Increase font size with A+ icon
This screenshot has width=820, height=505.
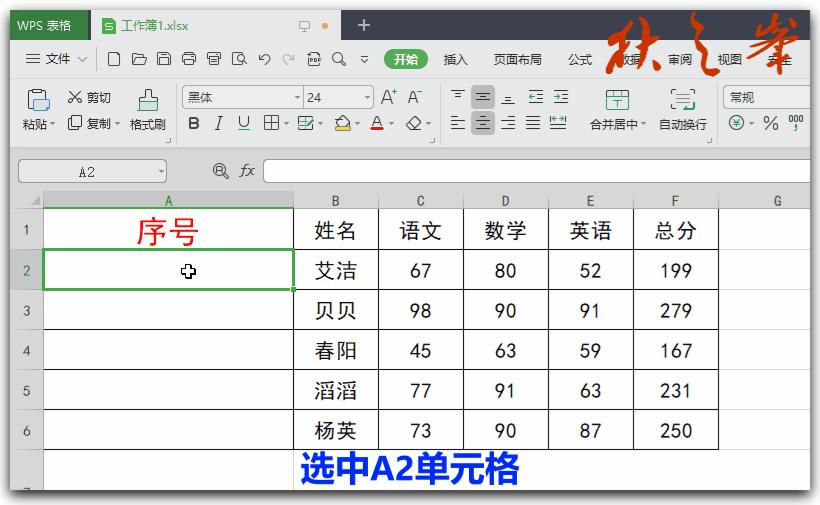click(x=389, y=97)
